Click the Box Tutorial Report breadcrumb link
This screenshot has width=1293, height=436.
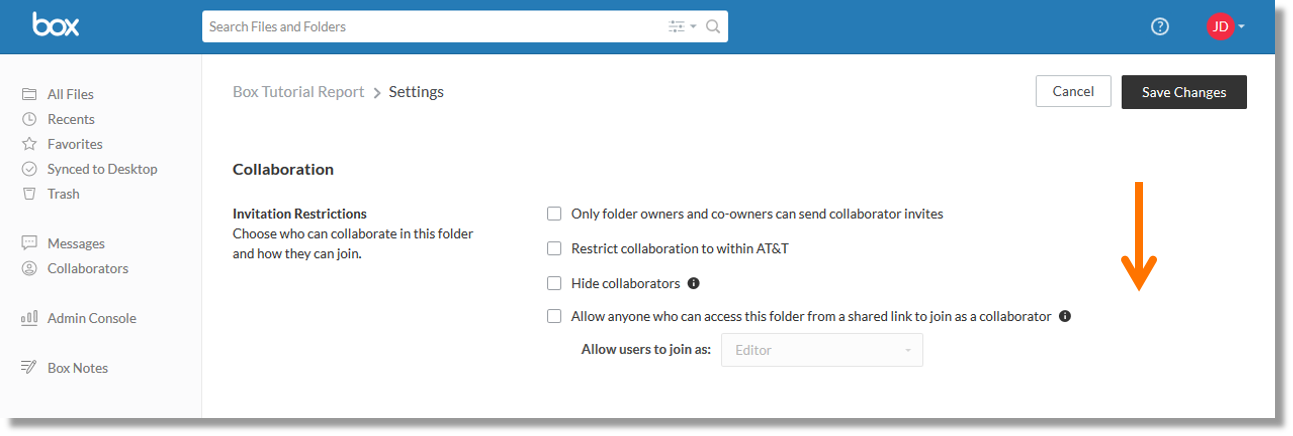point(298,92)
